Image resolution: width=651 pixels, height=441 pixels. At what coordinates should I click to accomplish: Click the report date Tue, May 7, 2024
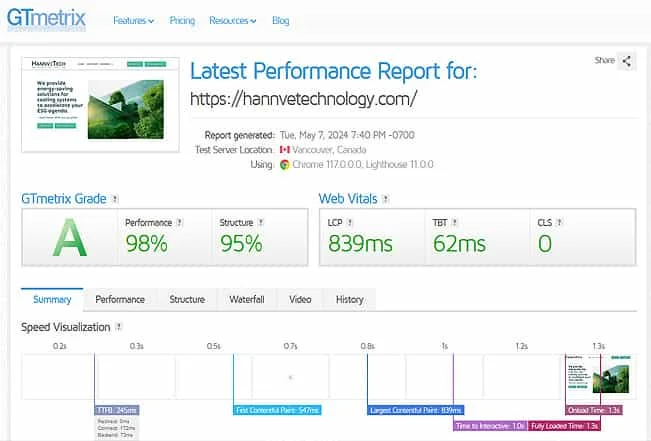point(347,135)
